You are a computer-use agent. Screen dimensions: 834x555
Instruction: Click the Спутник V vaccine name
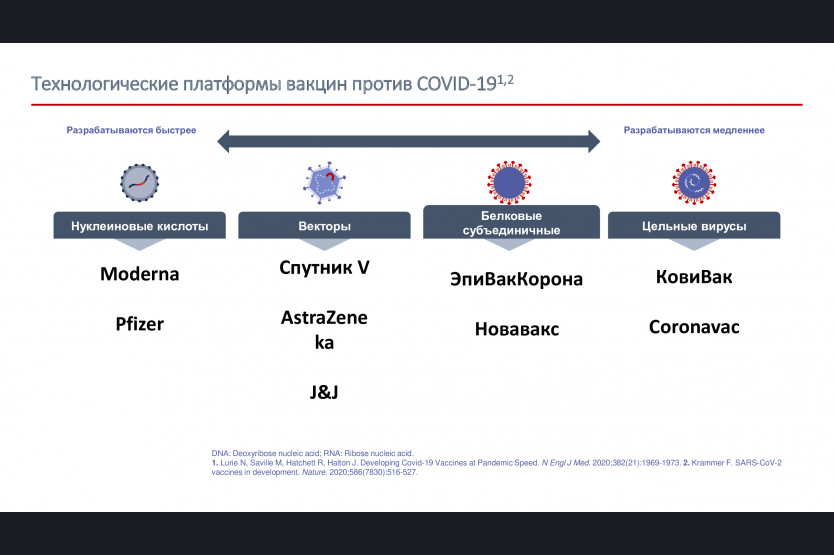pyautogui.click(x=324, y=267)
